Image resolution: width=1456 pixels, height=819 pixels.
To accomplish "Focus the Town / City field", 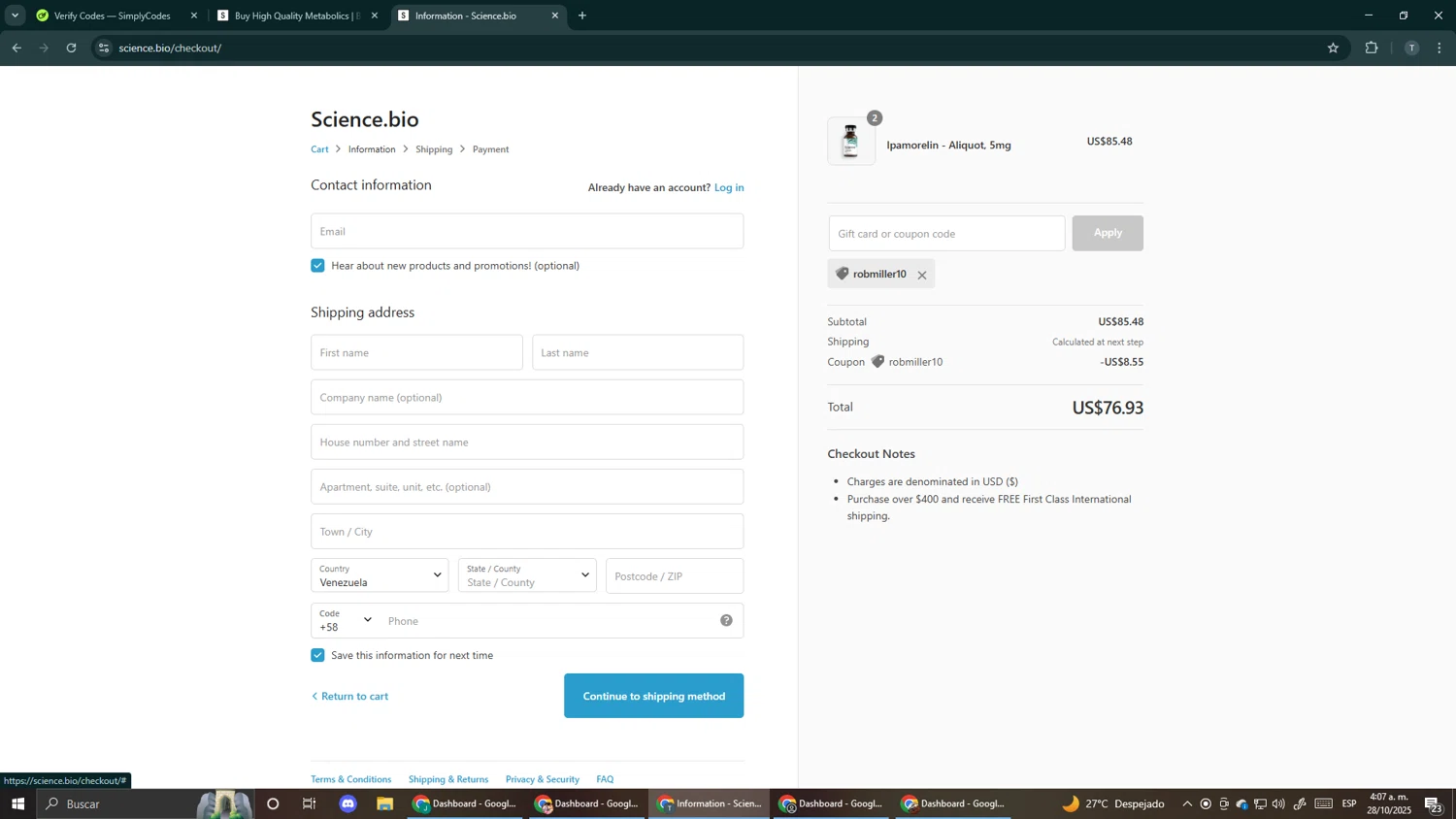I will [x=527, y=531].
